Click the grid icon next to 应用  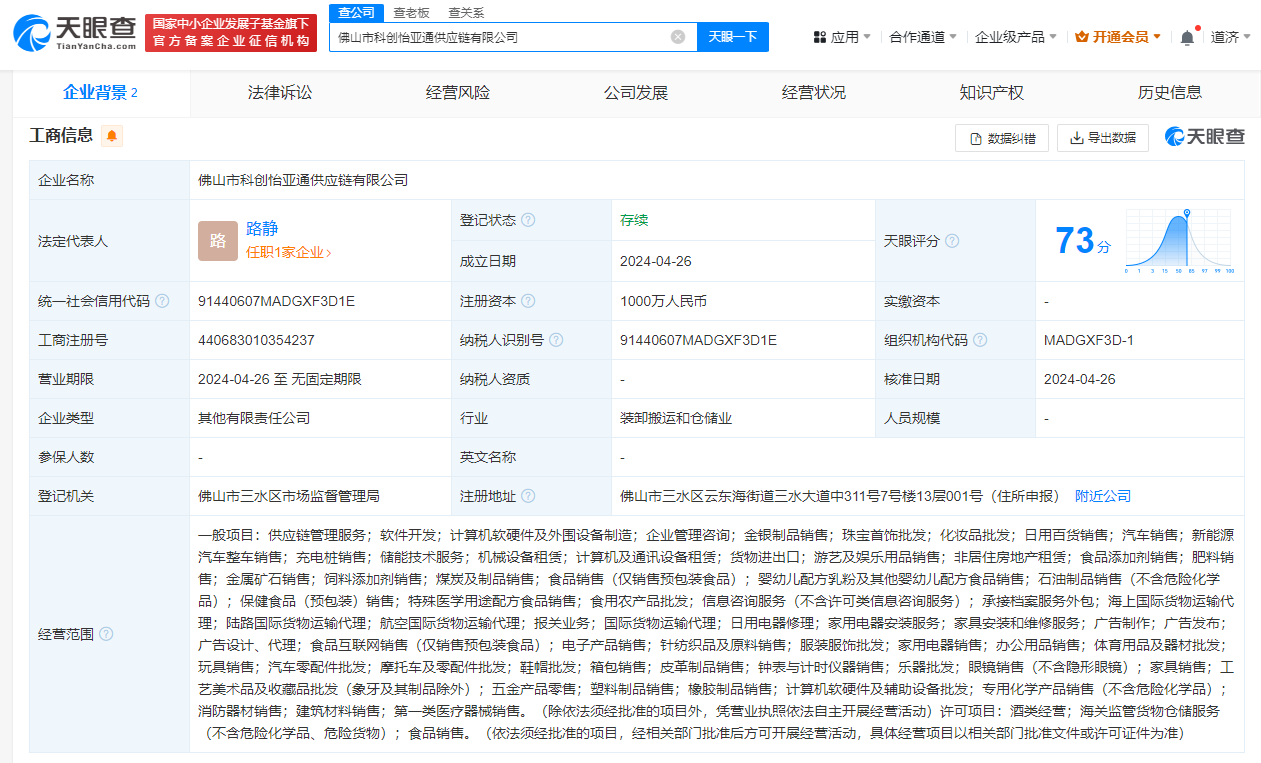[x=820, y=35]
